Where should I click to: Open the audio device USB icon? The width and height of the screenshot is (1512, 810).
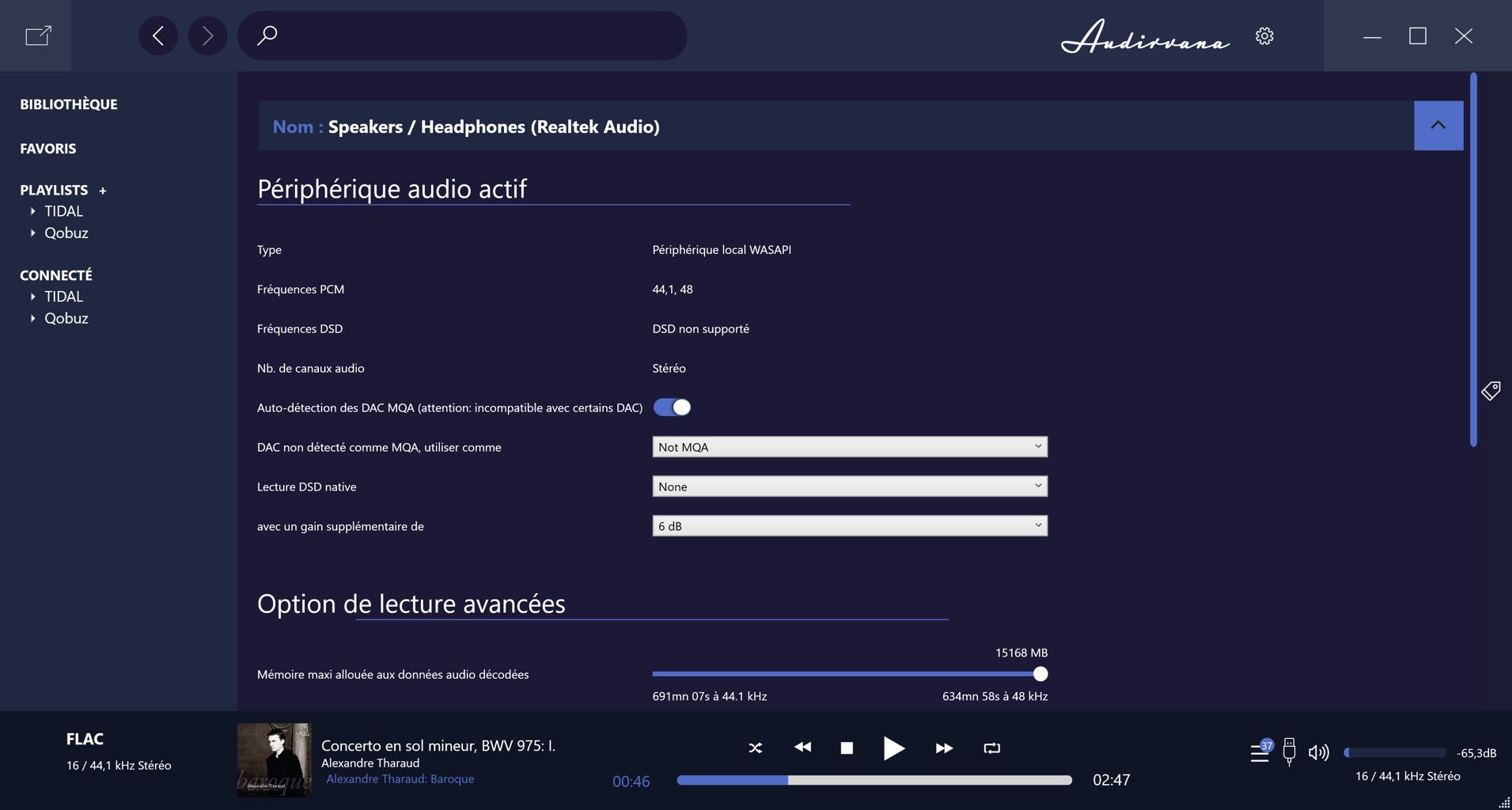[x=1289, y=751]
